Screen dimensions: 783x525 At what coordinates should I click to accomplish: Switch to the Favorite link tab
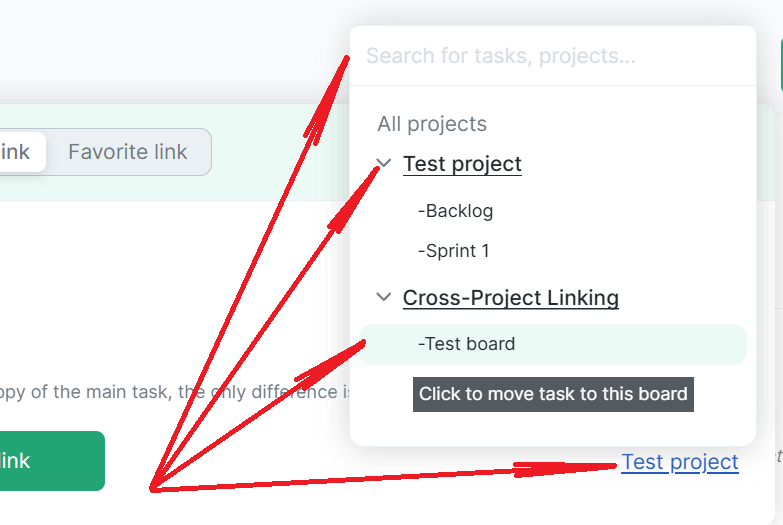point(128,152)
